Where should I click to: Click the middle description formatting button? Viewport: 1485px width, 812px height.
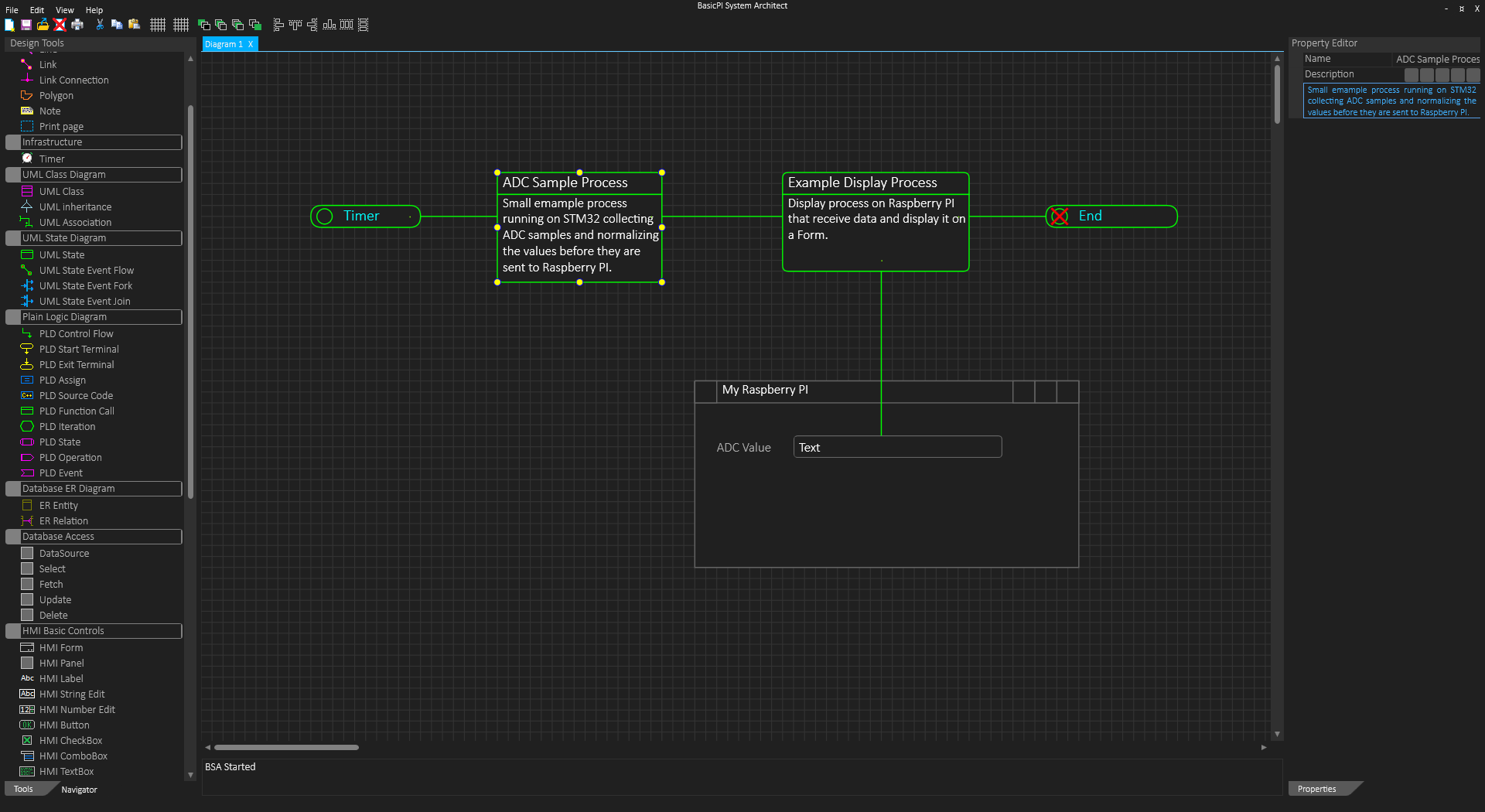[1442, 75]
